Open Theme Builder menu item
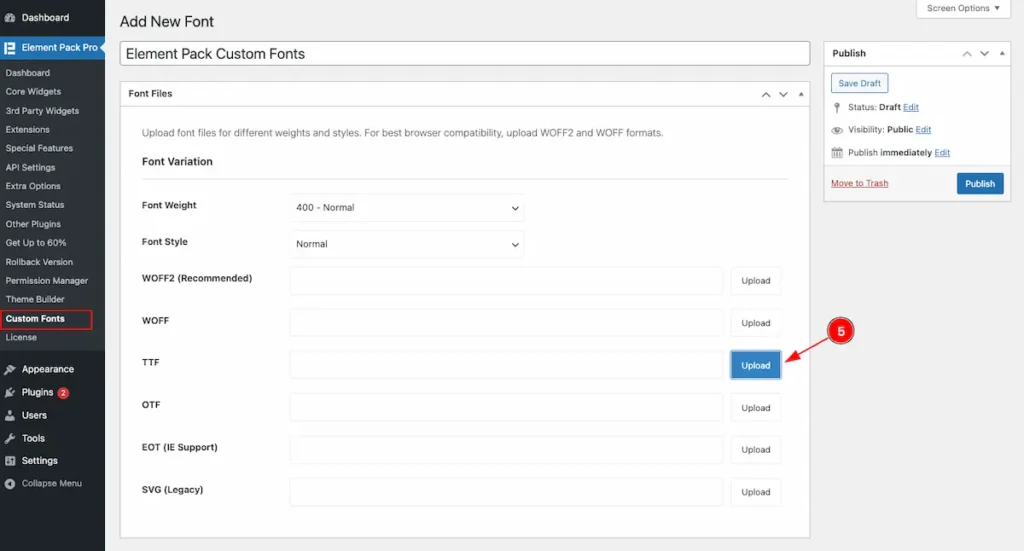Viewport: 1024px width, 551px height. point(35,299)
